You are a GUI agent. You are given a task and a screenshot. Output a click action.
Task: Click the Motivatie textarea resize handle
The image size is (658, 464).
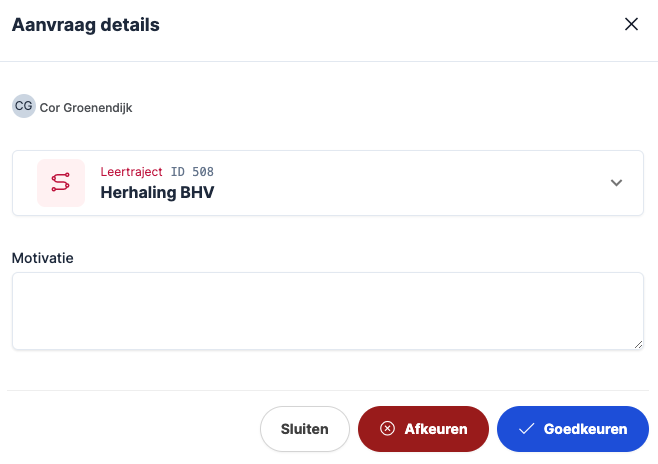638,344
